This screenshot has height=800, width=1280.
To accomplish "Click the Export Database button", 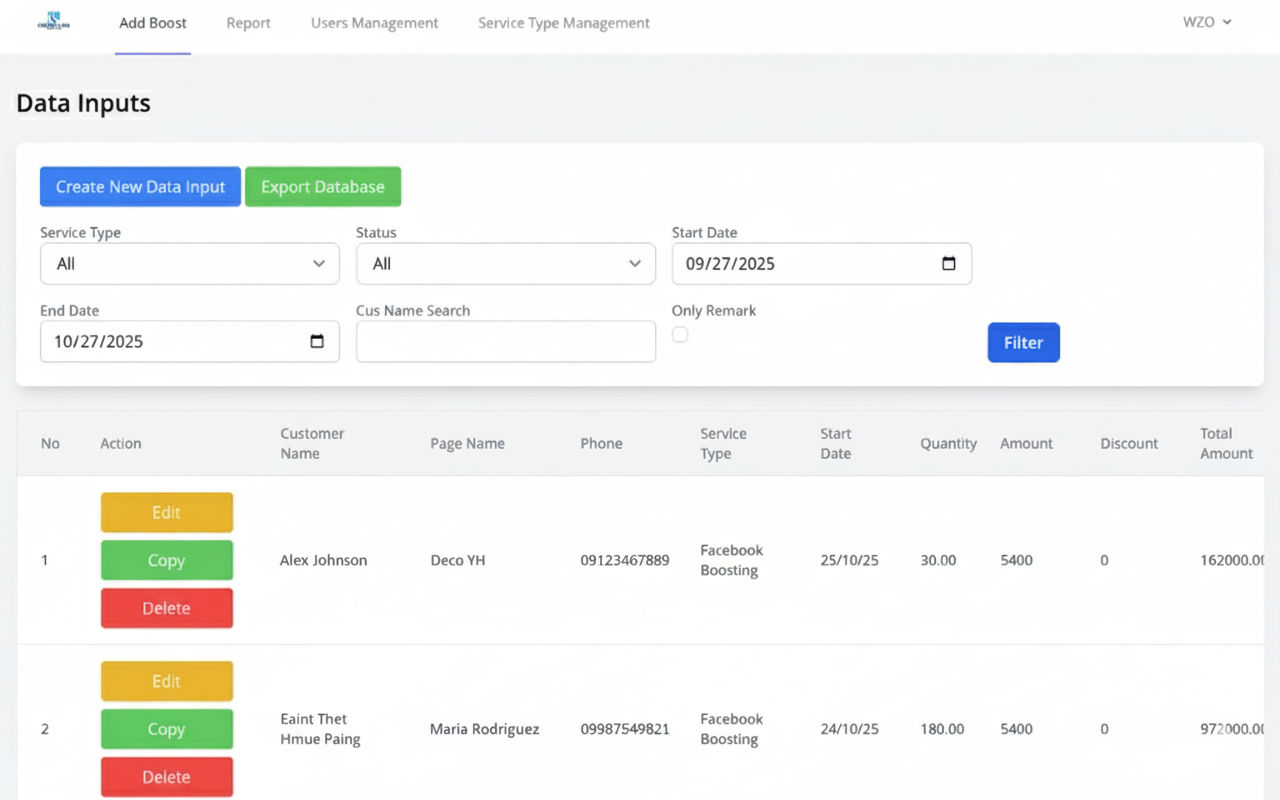I will point(322,187).
